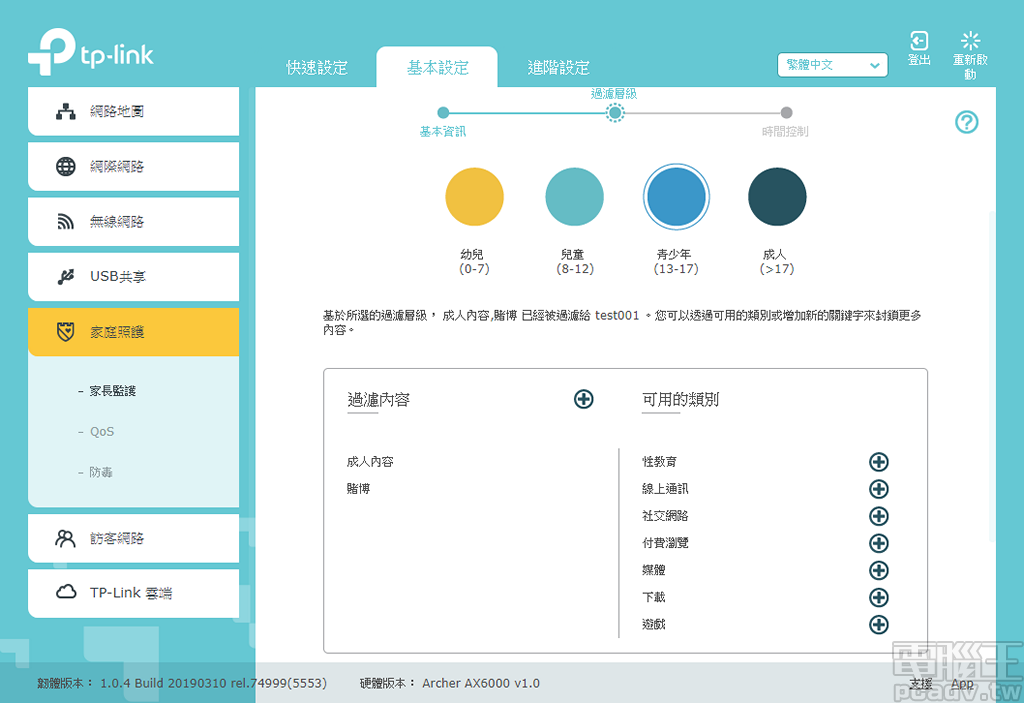The image size is (1024, 703).
Task: Expand the 過濾內容 add keyword control
Action: [x=583, y=398]
